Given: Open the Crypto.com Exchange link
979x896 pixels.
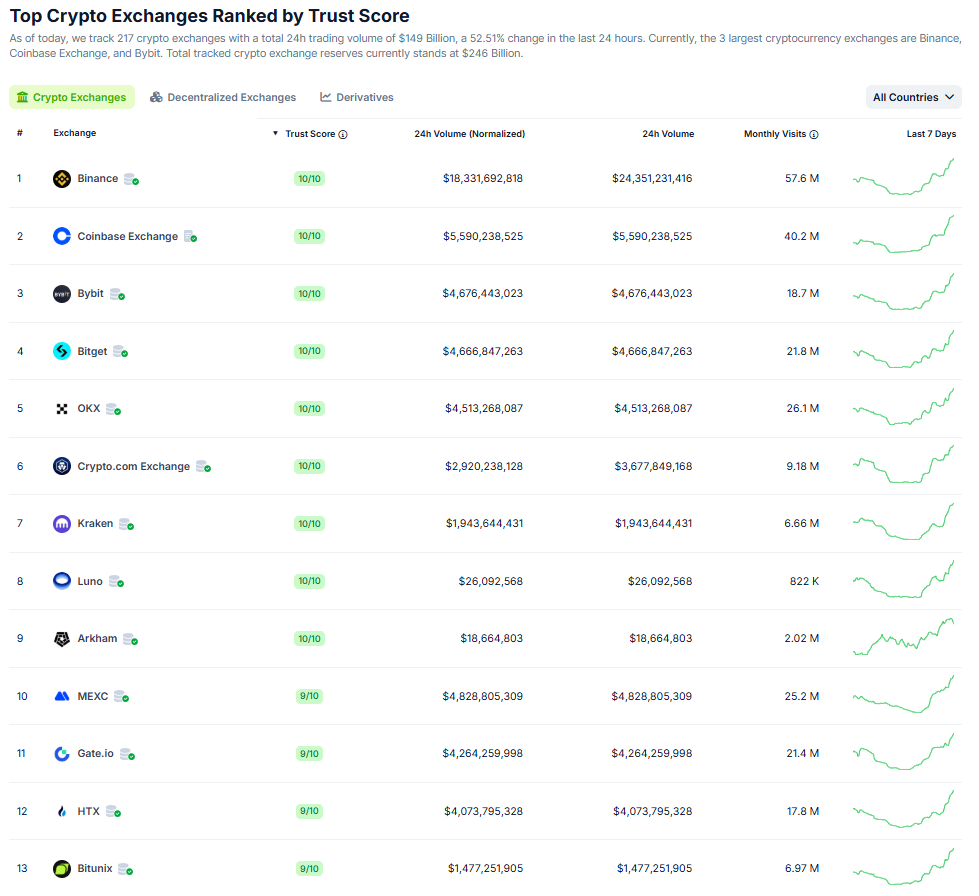Looking at the screenshot, I should pos(134,466).
